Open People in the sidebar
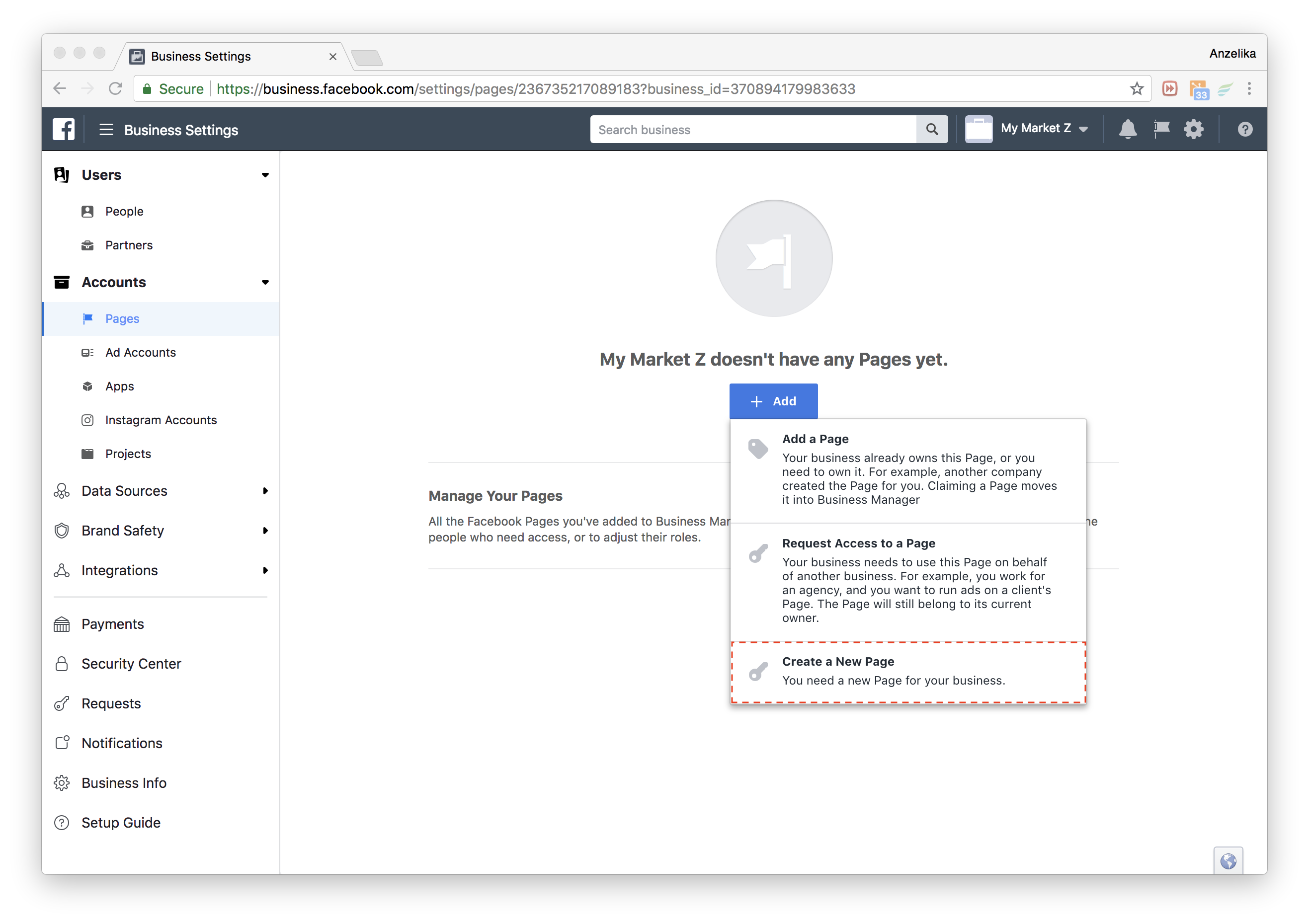This screenshot has width=1309, height=924. [x=160, y=212]
